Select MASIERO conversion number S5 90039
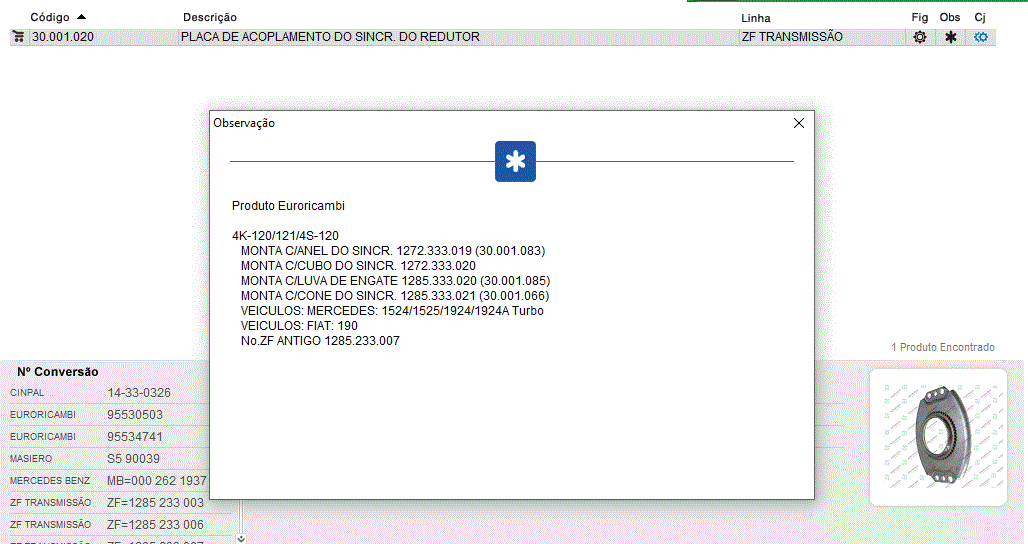1028x544 pixels. (x=133, y=459)
